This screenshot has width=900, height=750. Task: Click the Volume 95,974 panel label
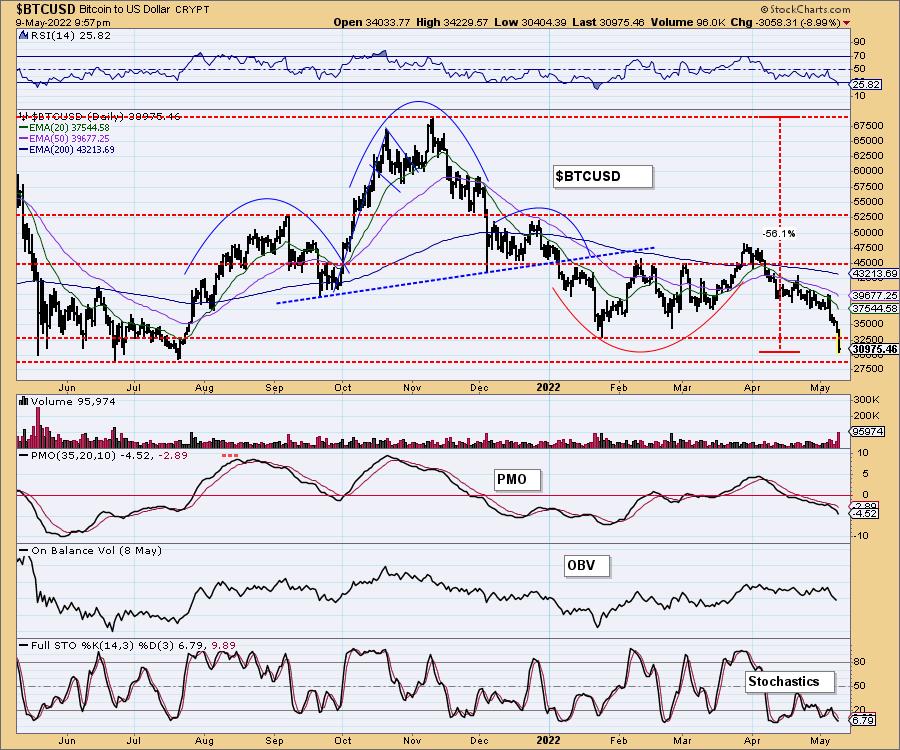click(x=73, y=401)
